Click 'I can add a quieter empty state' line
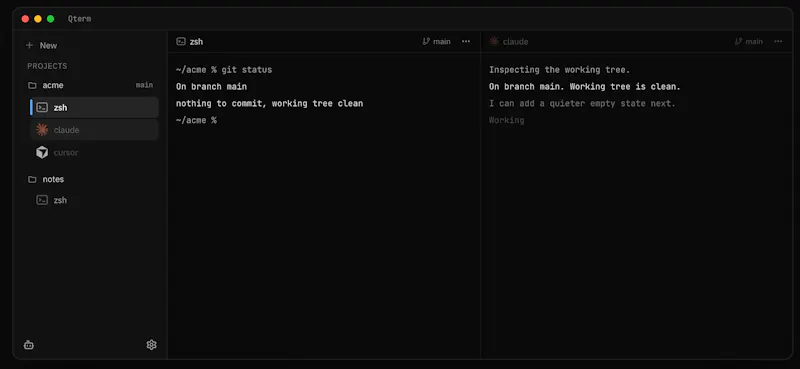The height and width of the screenshot is (369, 800). 582,104
